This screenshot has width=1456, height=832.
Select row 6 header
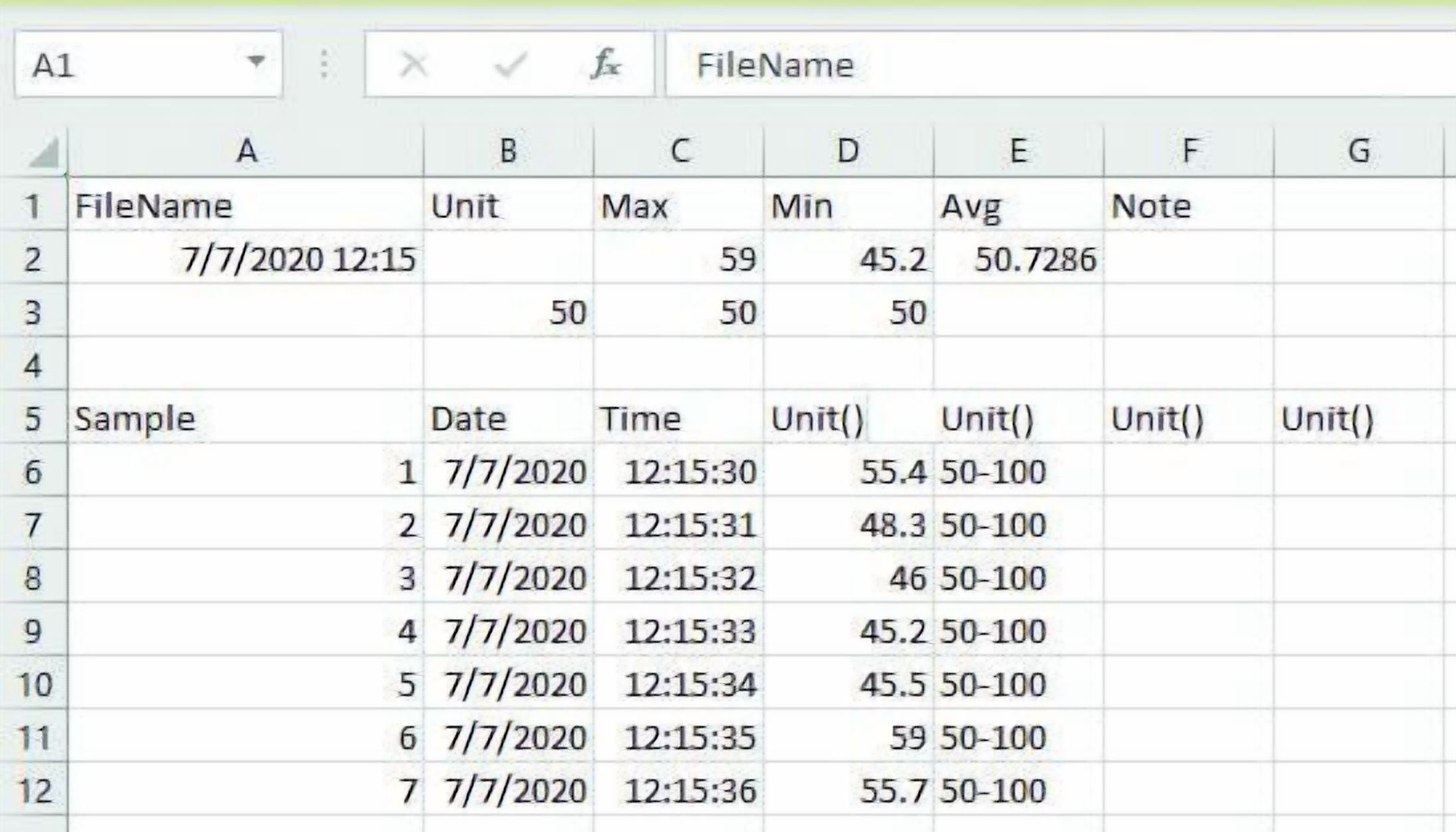[x=33, y=470]
